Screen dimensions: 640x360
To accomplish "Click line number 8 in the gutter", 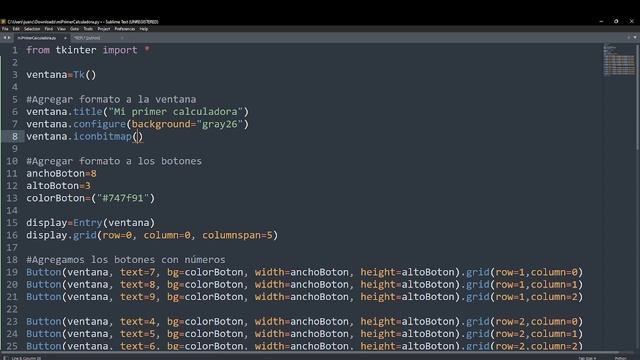I will tap(15, 136).
